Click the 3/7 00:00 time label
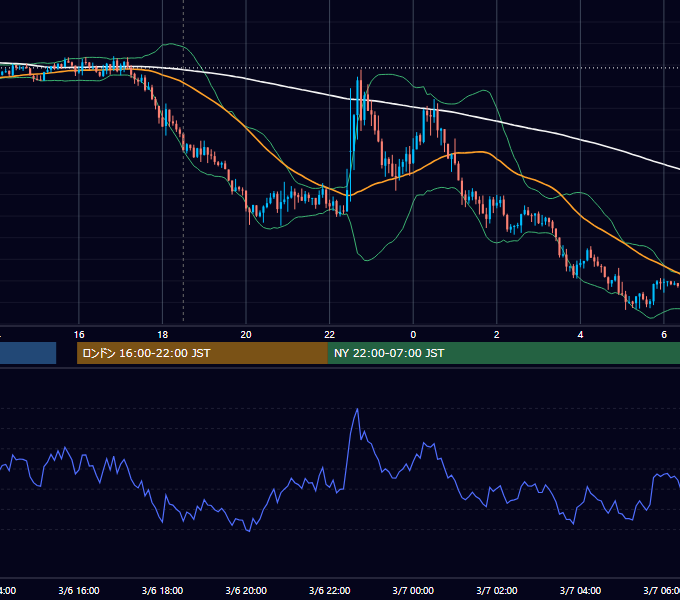The height and width of the screenshot is (600, 680). pyautogui.click(x=413, y=590)
